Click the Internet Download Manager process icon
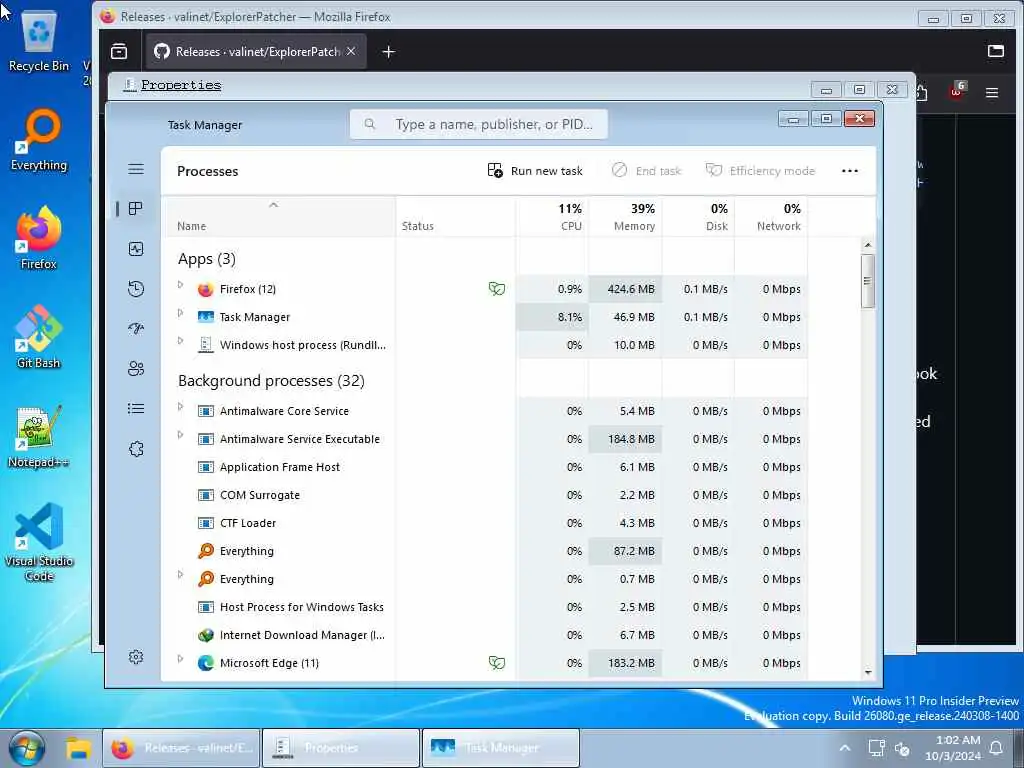1024x768 pixels. click(x=206, y=635)
